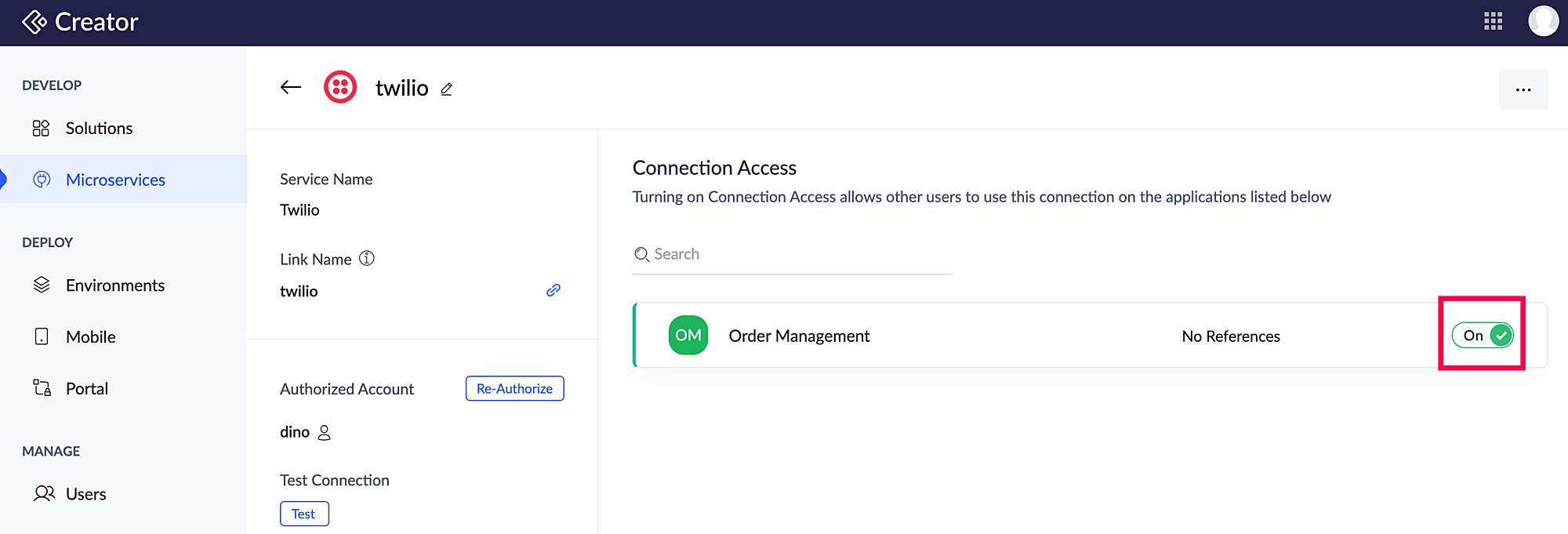Screen dimensions: 1568x534
Task: Click the Link Name label
Action: pyautogui.click(x=315, y=259)
